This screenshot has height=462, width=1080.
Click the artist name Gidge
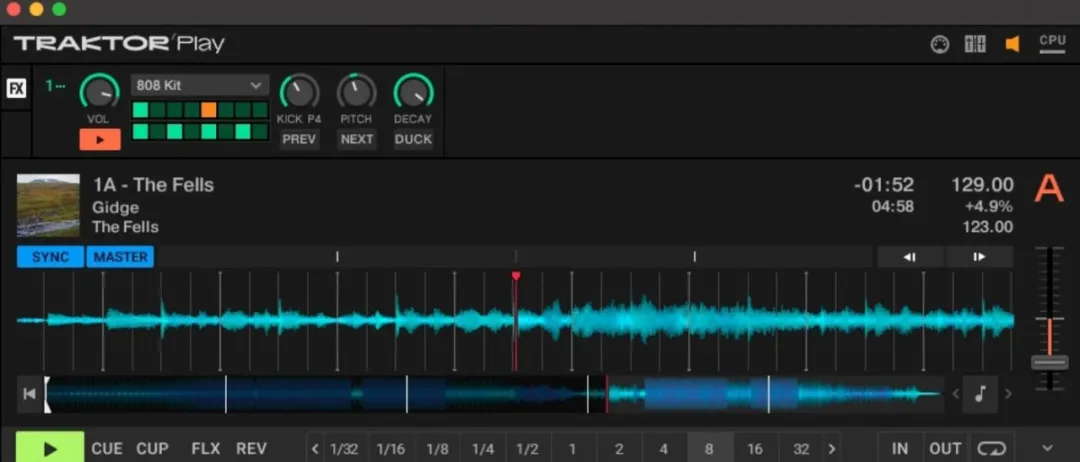pos(115,207)
